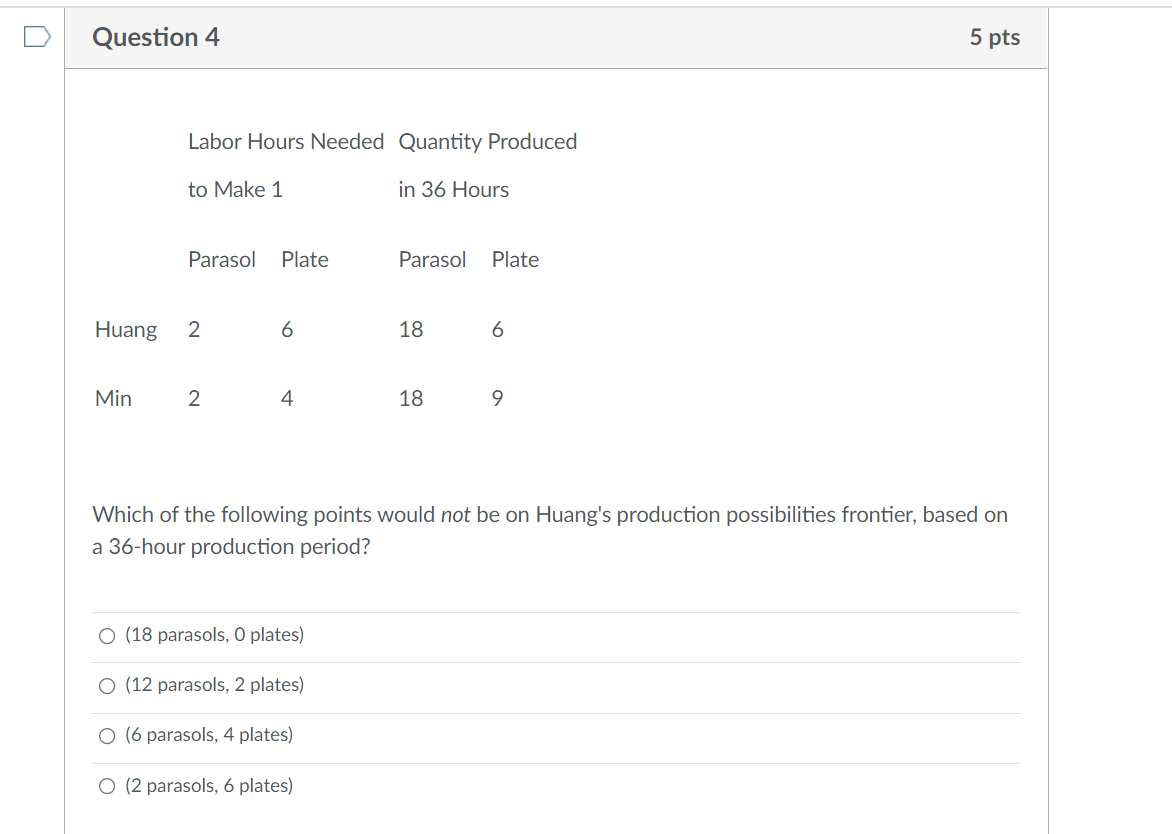Click the answer text (18 parasols, 0 plates)
This screenshot has height=834, width=1172.
tap(213, 634)
